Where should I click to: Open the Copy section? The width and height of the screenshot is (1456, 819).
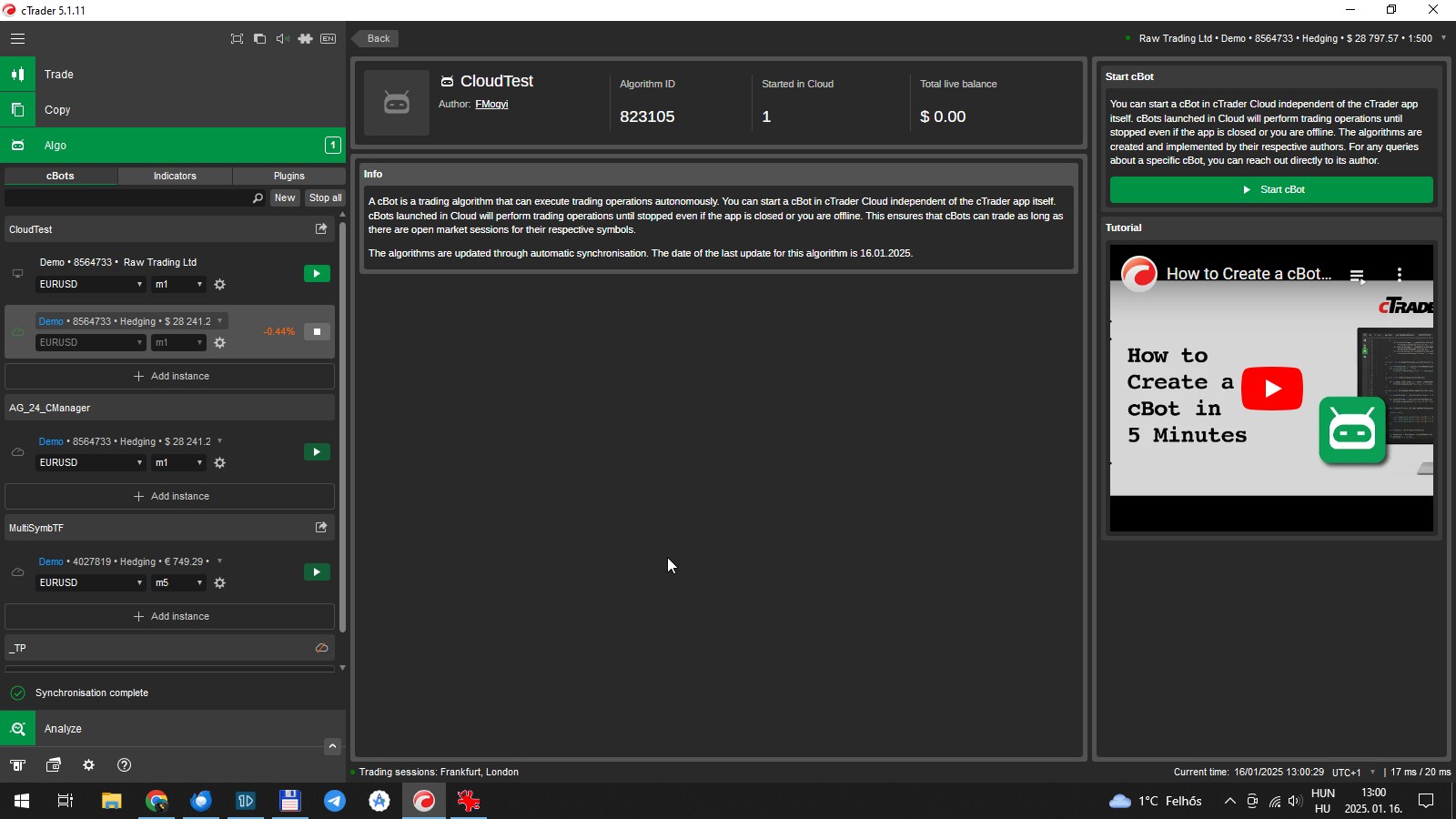173,109
